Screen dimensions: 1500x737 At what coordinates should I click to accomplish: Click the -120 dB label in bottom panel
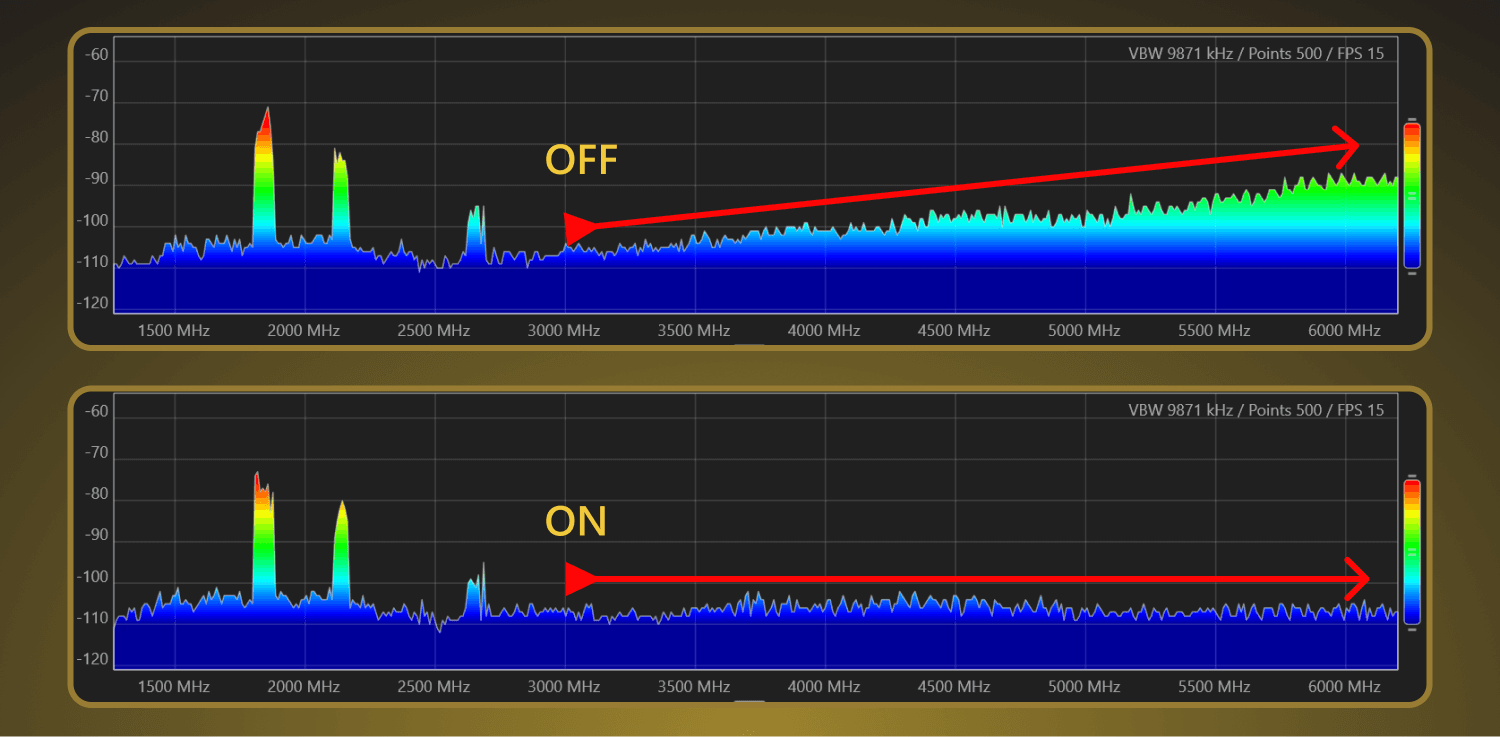click(96, 660)
